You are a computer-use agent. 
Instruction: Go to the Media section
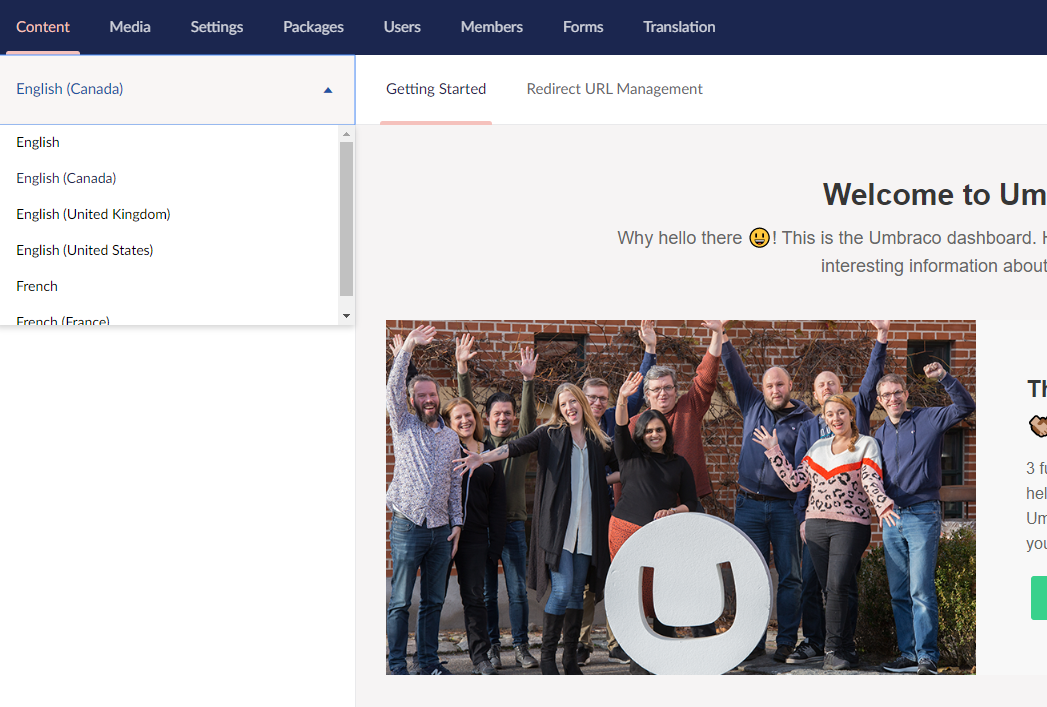(x=130, y=27)
